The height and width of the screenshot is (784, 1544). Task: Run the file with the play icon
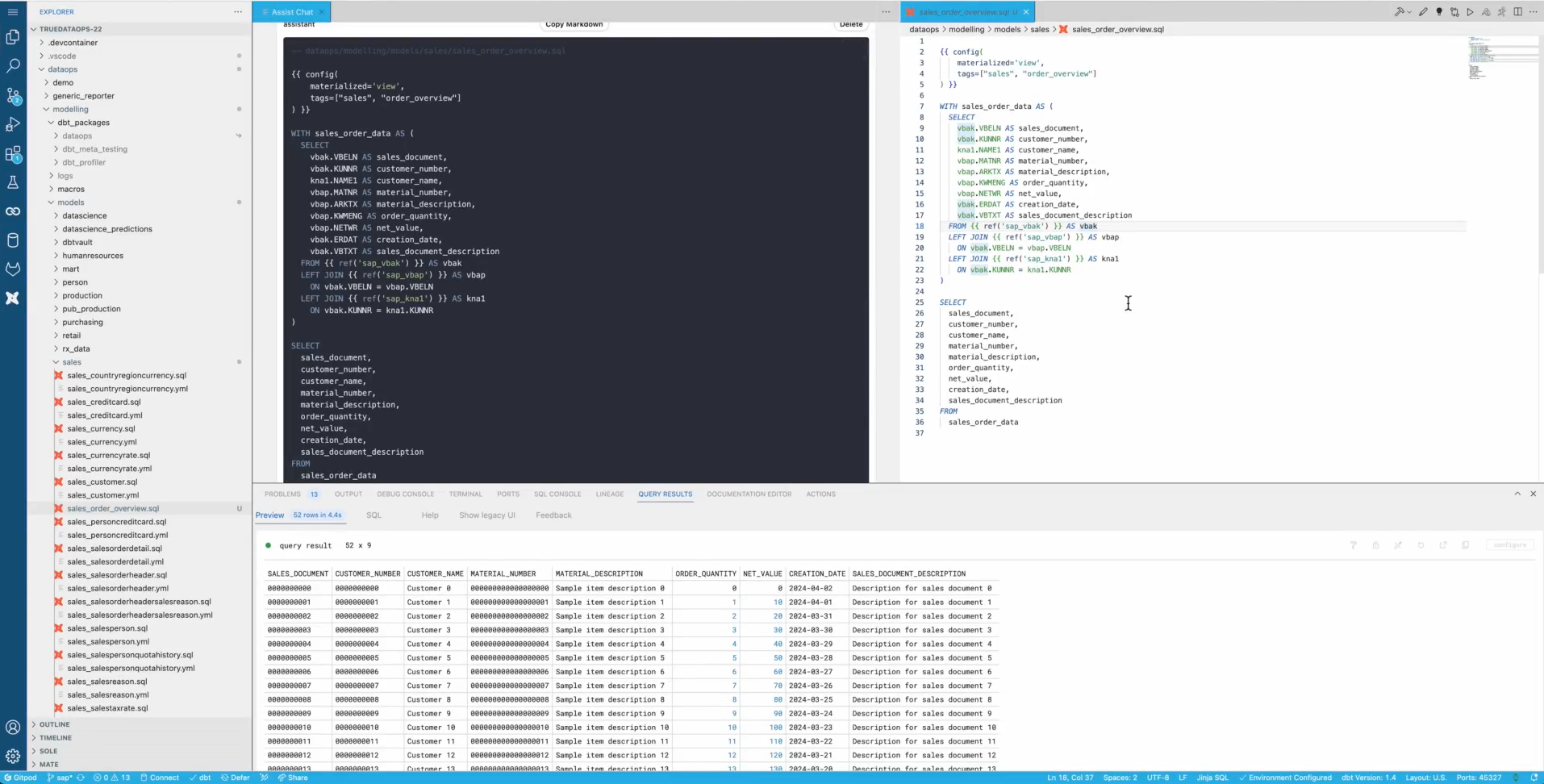(x=1470, y=12)
